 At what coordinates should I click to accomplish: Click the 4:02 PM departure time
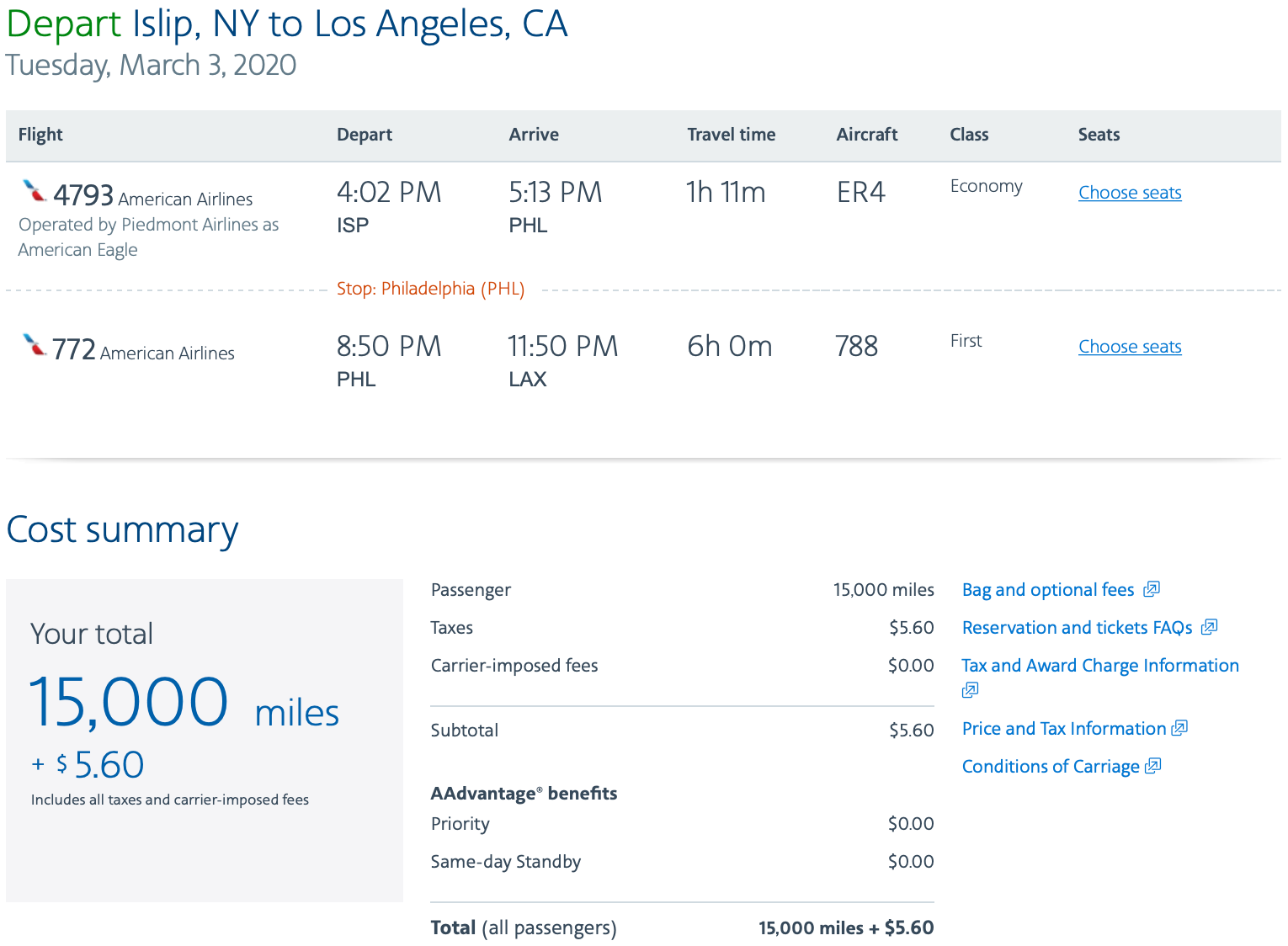coord(389,193)
